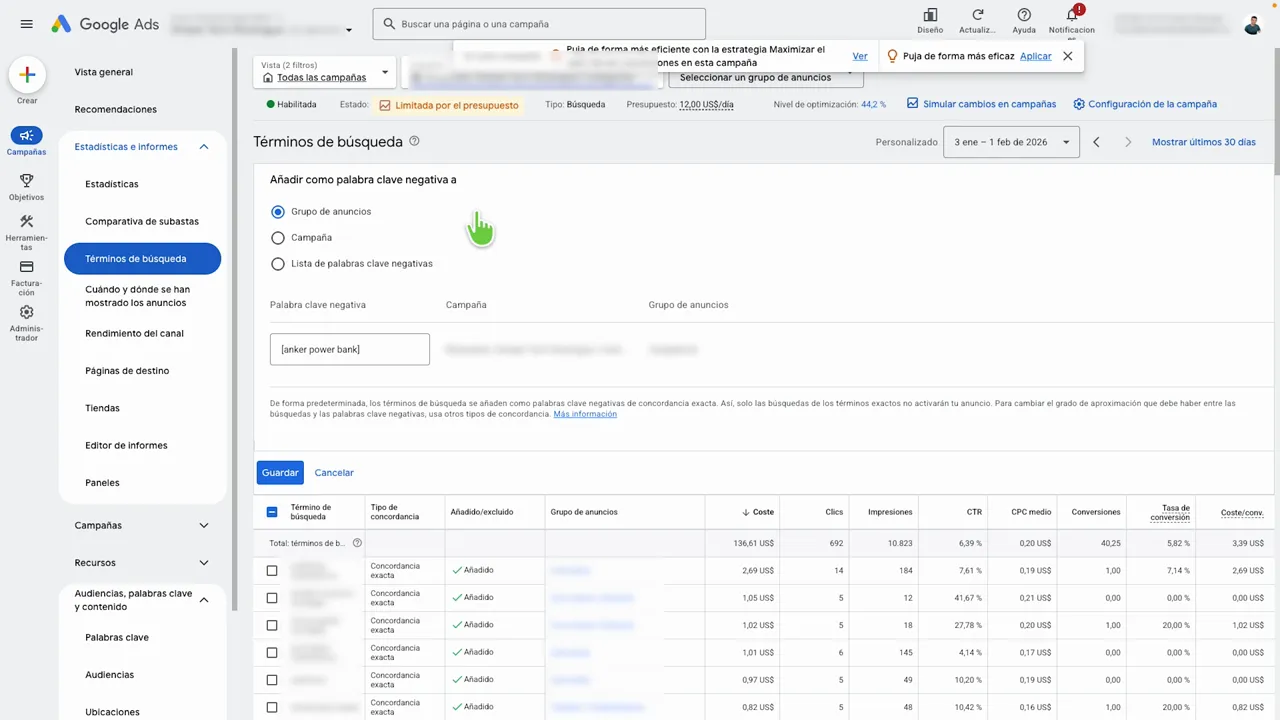1280x720 pixels.
Task: Open Recomendaciones in sidebar
Action: point(116,109)
